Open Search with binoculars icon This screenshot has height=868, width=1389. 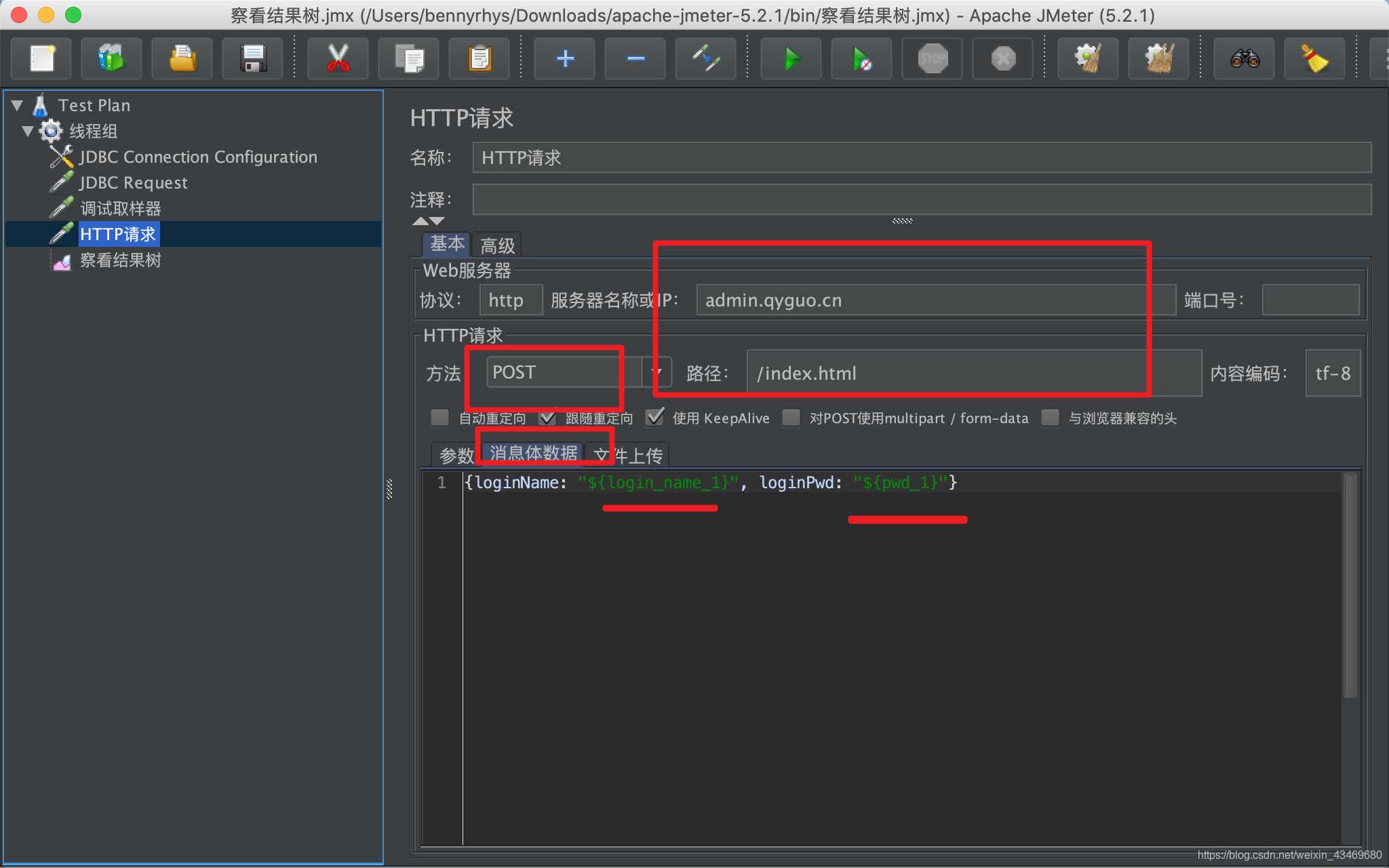click(x=1245, y=58)
